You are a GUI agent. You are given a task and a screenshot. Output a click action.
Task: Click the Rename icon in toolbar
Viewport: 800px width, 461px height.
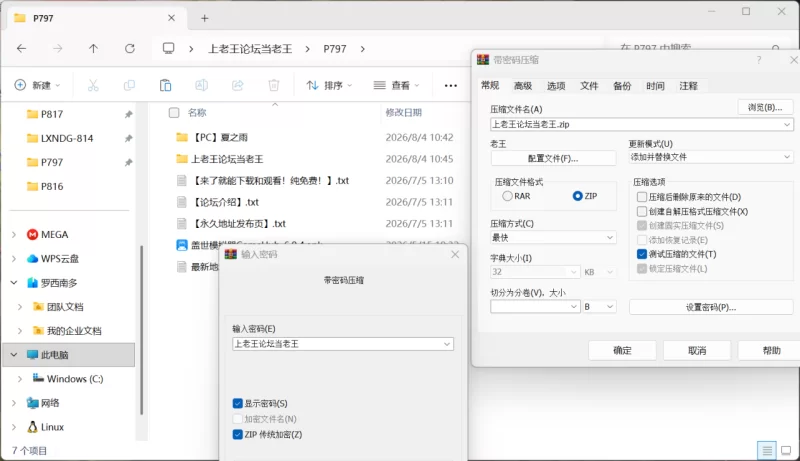(x=202, y=85)
